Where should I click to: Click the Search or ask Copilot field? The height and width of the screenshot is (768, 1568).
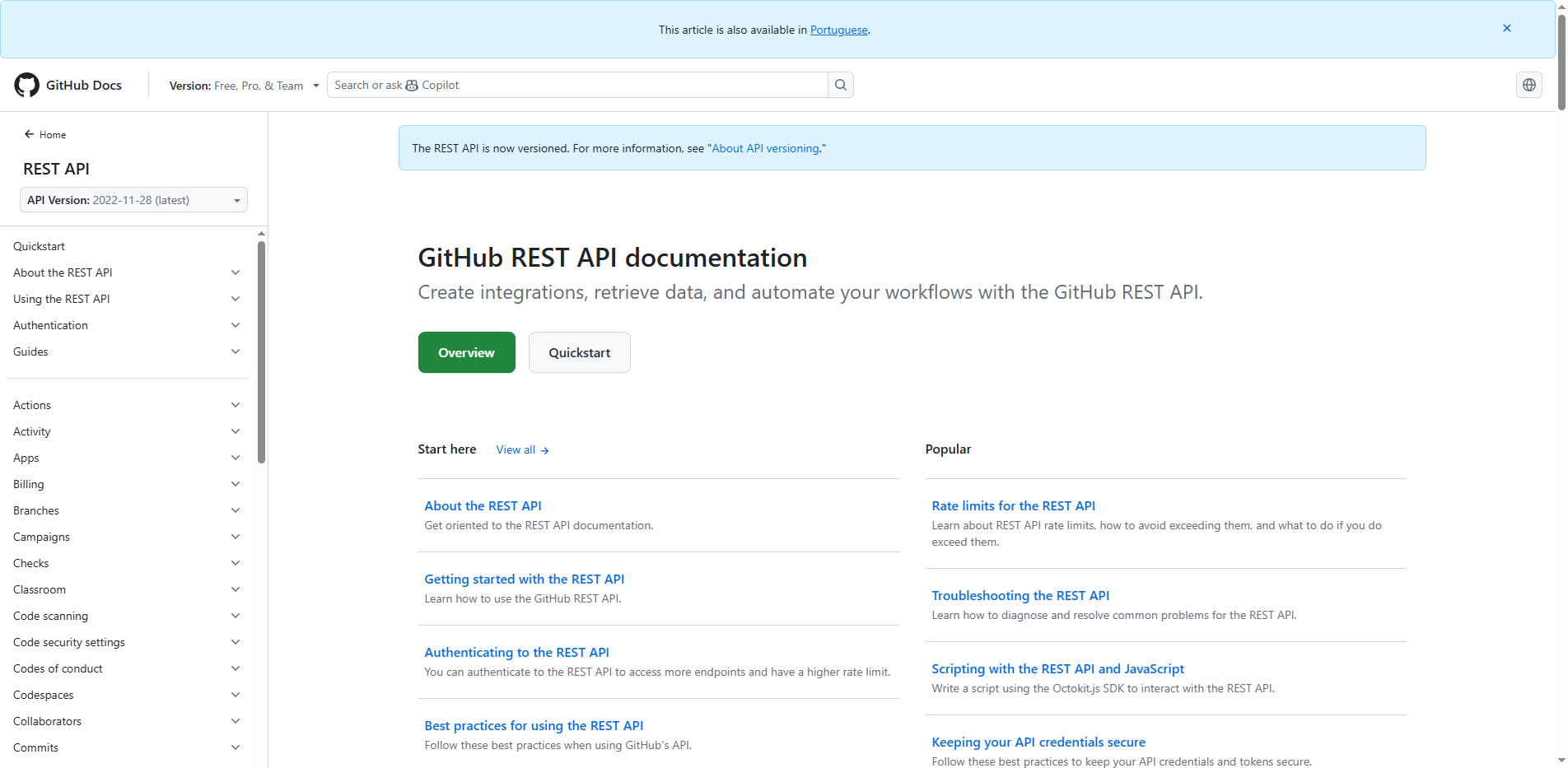(576, 85)
